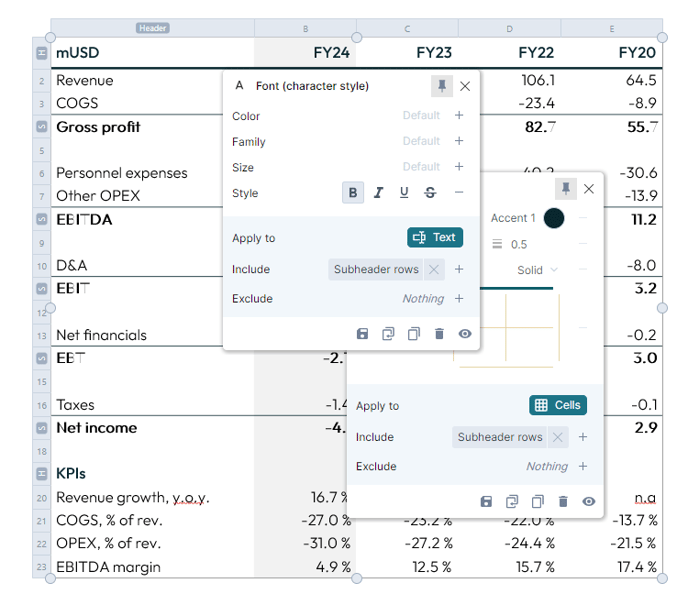The width and height of the screenshot is (688, 605).
Task: Add a font Color value with plus
Action: coord(459,115)
